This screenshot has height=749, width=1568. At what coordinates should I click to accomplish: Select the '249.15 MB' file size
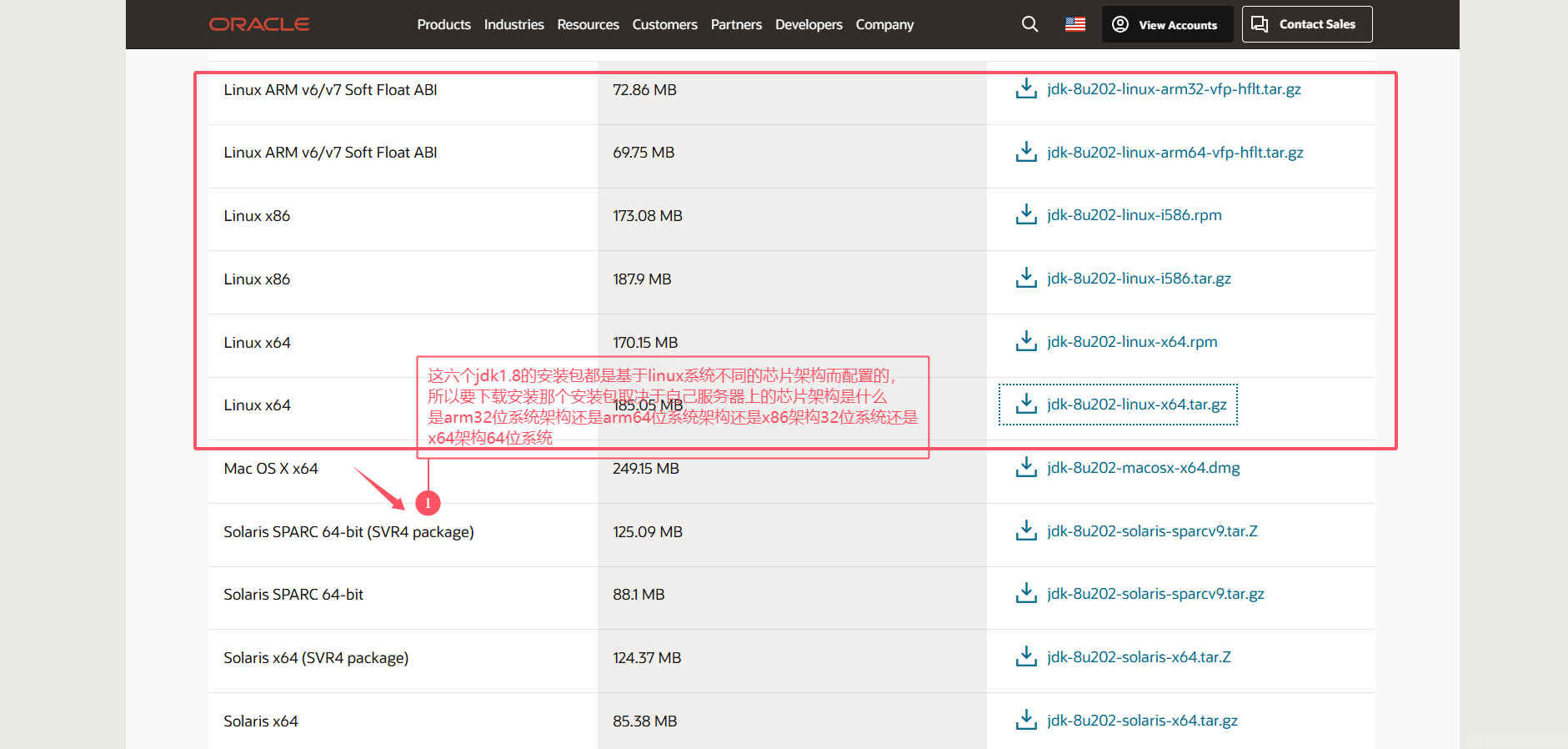646,468
